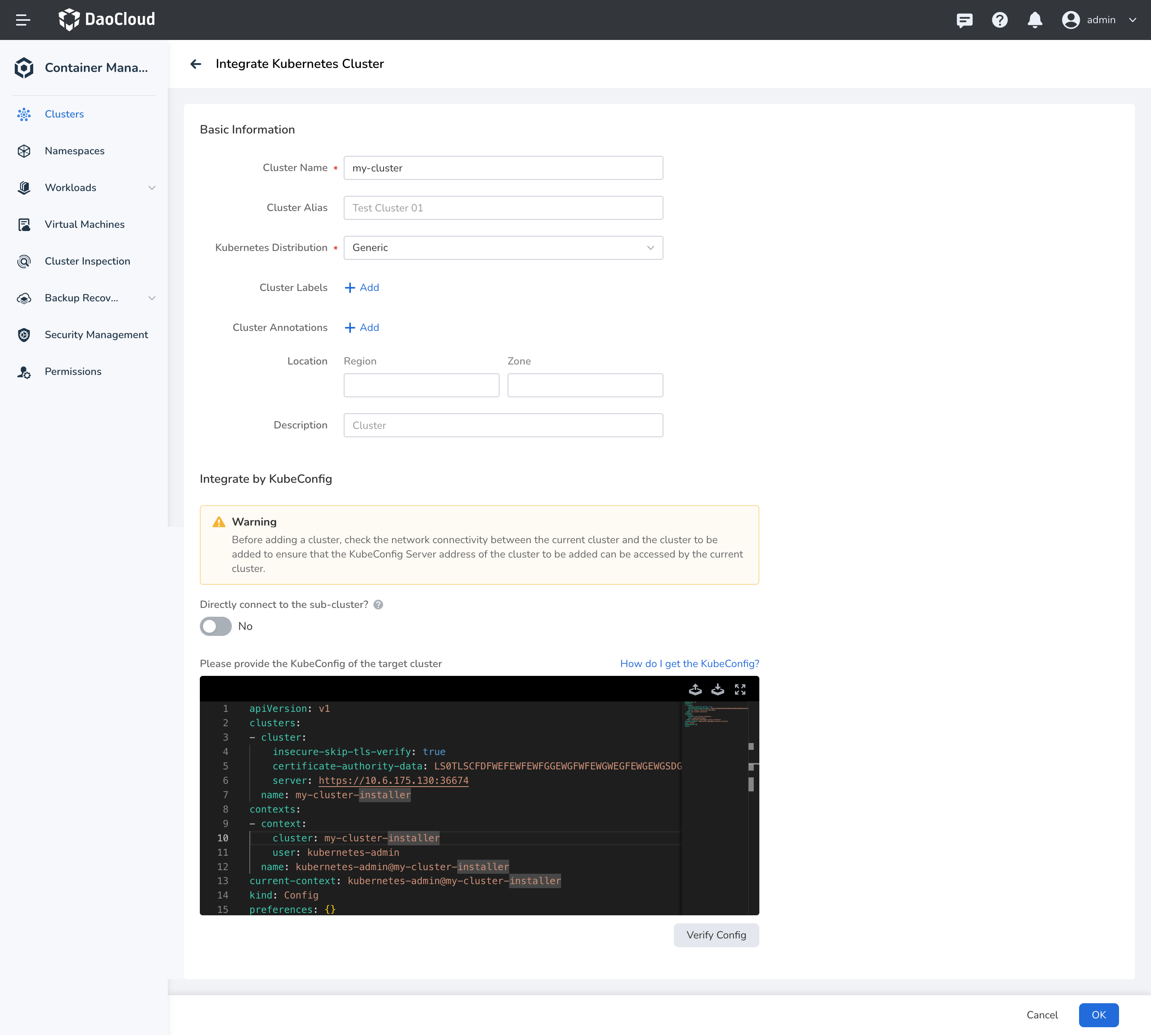Select the Cluster Inspection sidebar icon

[x=24, y=261]
